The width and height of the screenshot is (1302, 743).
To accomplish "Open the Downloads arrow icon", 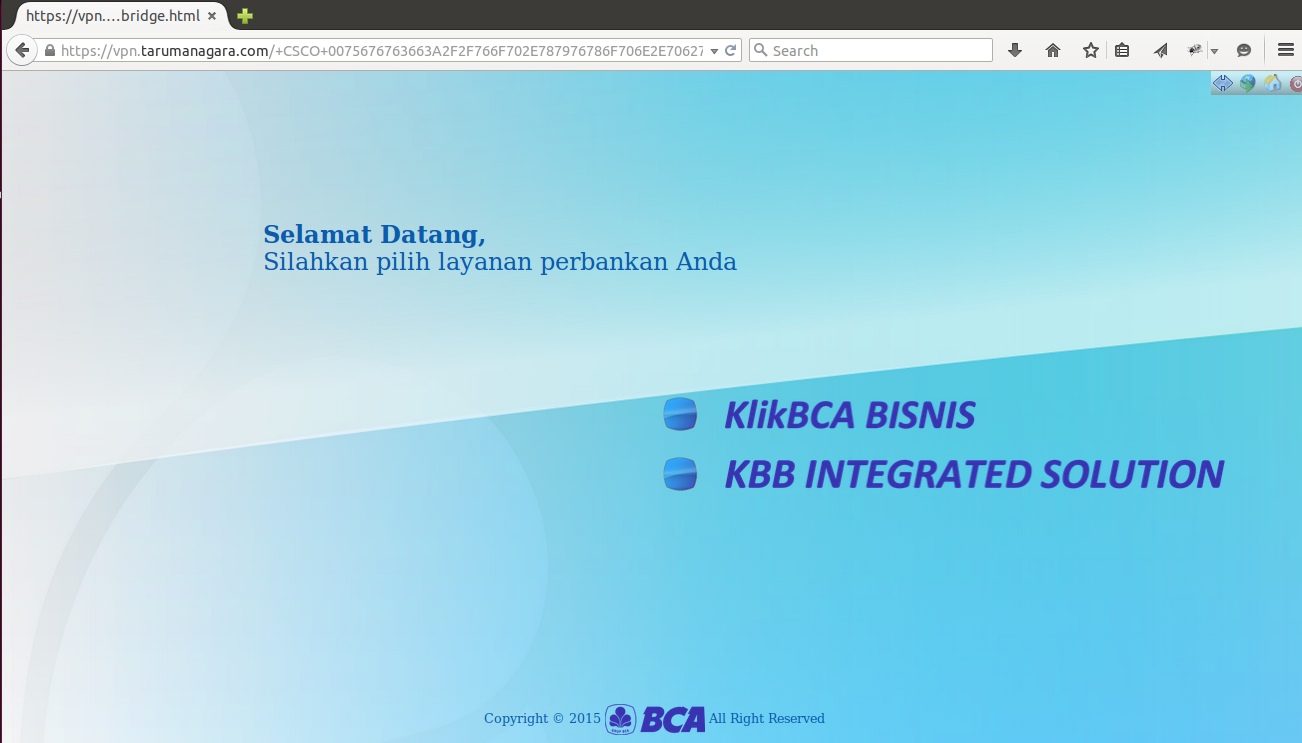I will pos(1015,50).
